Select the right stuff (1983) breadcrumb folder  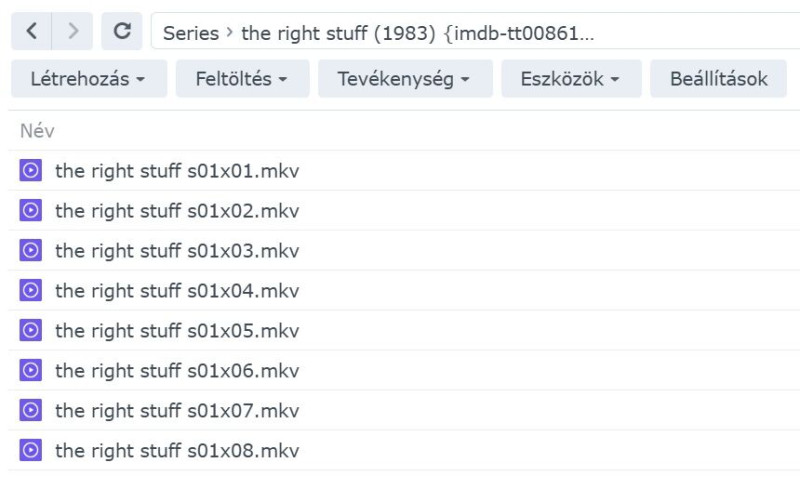pyautogui.click(x=417, y=33)
